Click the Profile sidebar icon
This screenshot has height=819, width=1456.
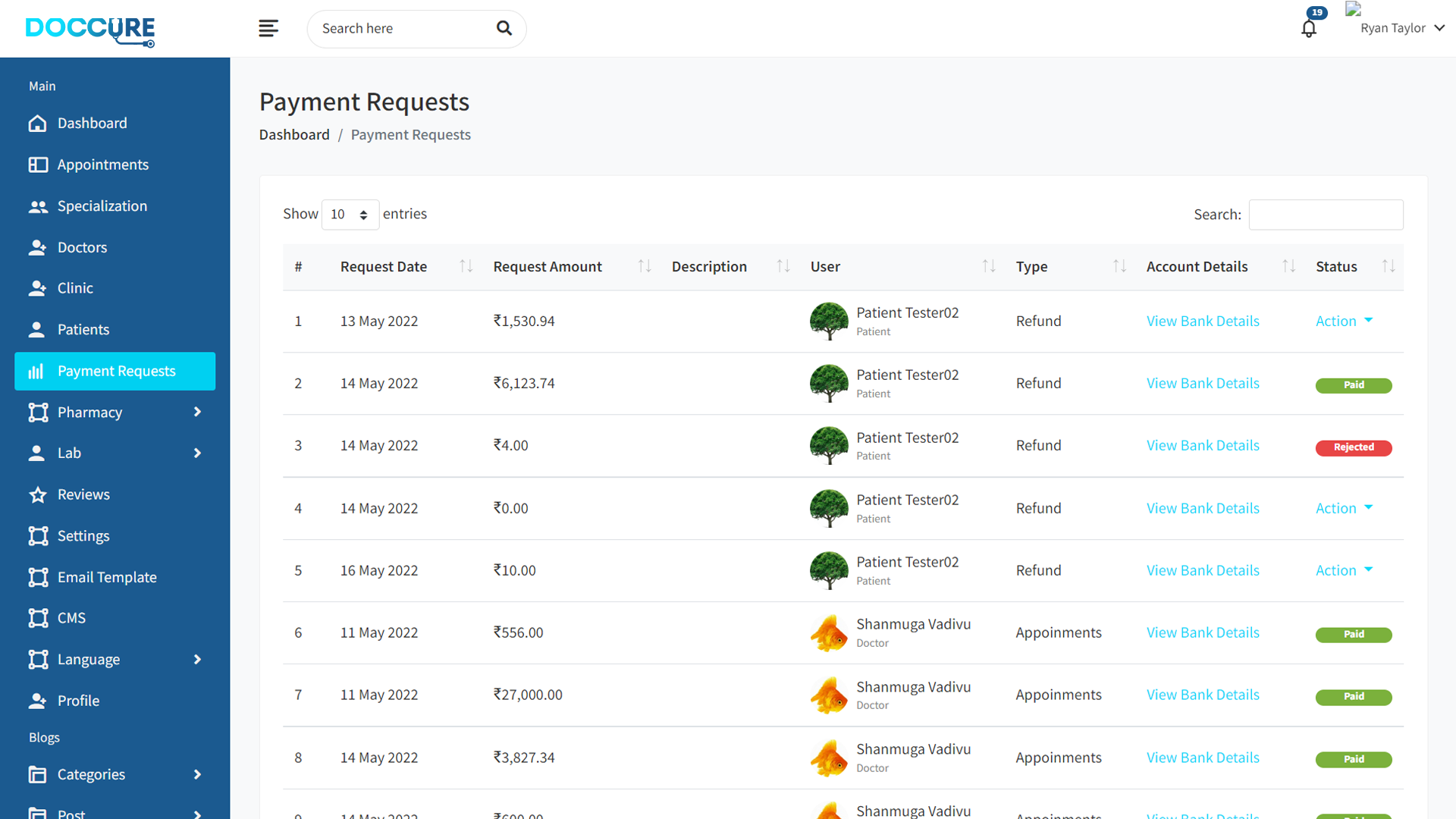pyautogui.click(x=38, y=701)
